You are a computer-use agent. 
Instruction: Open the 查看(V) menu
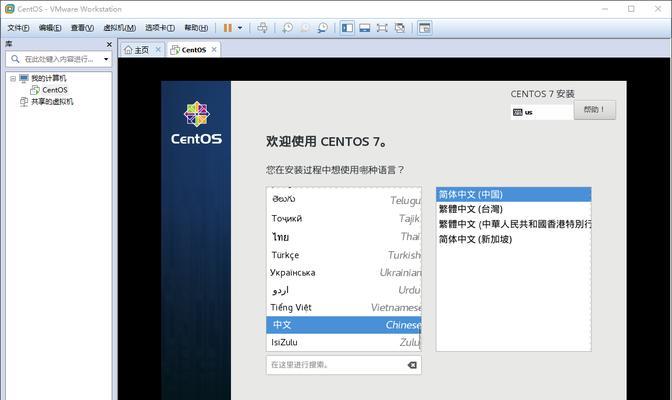pyautogui.click(x=82, y=28)
